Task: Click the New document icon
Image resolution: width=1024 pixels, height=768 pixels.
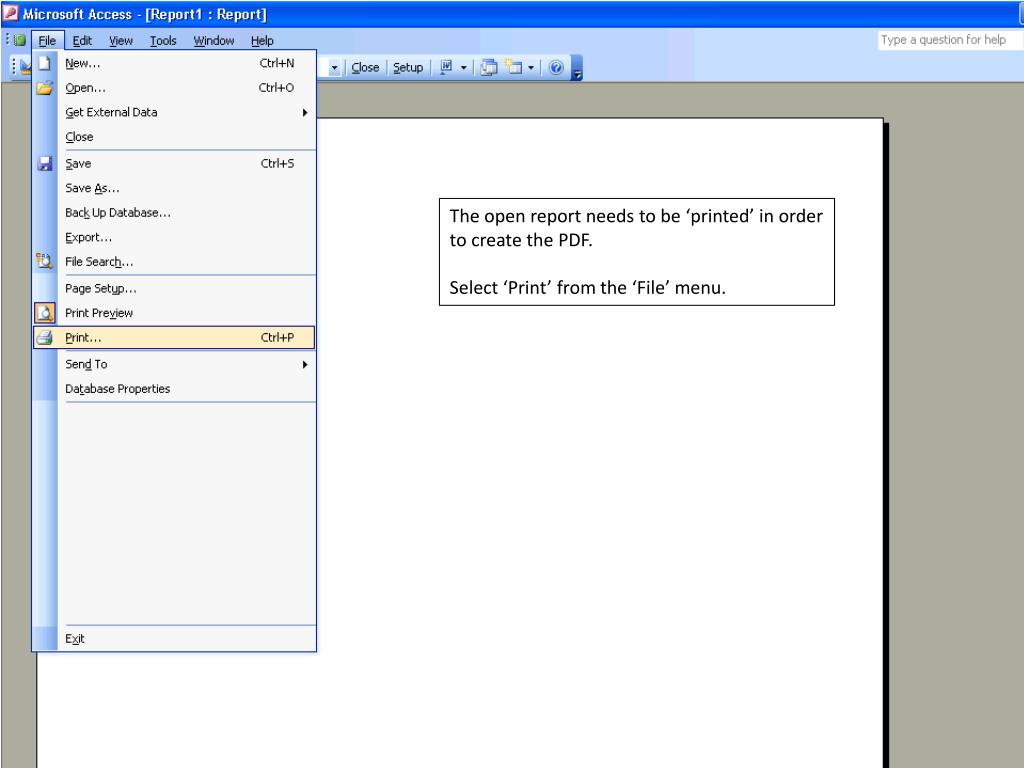Action: (x=44, y=63)
